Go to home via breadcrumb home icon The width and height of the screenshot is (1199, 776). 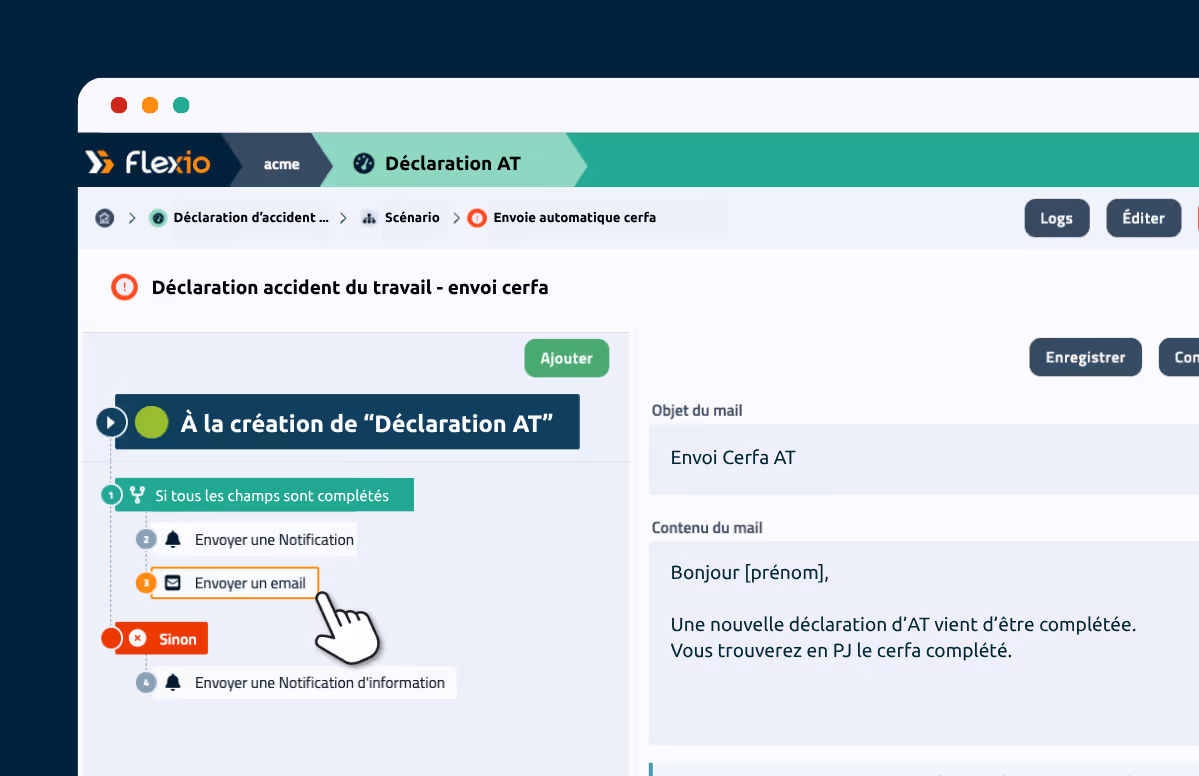click(105, 218)
